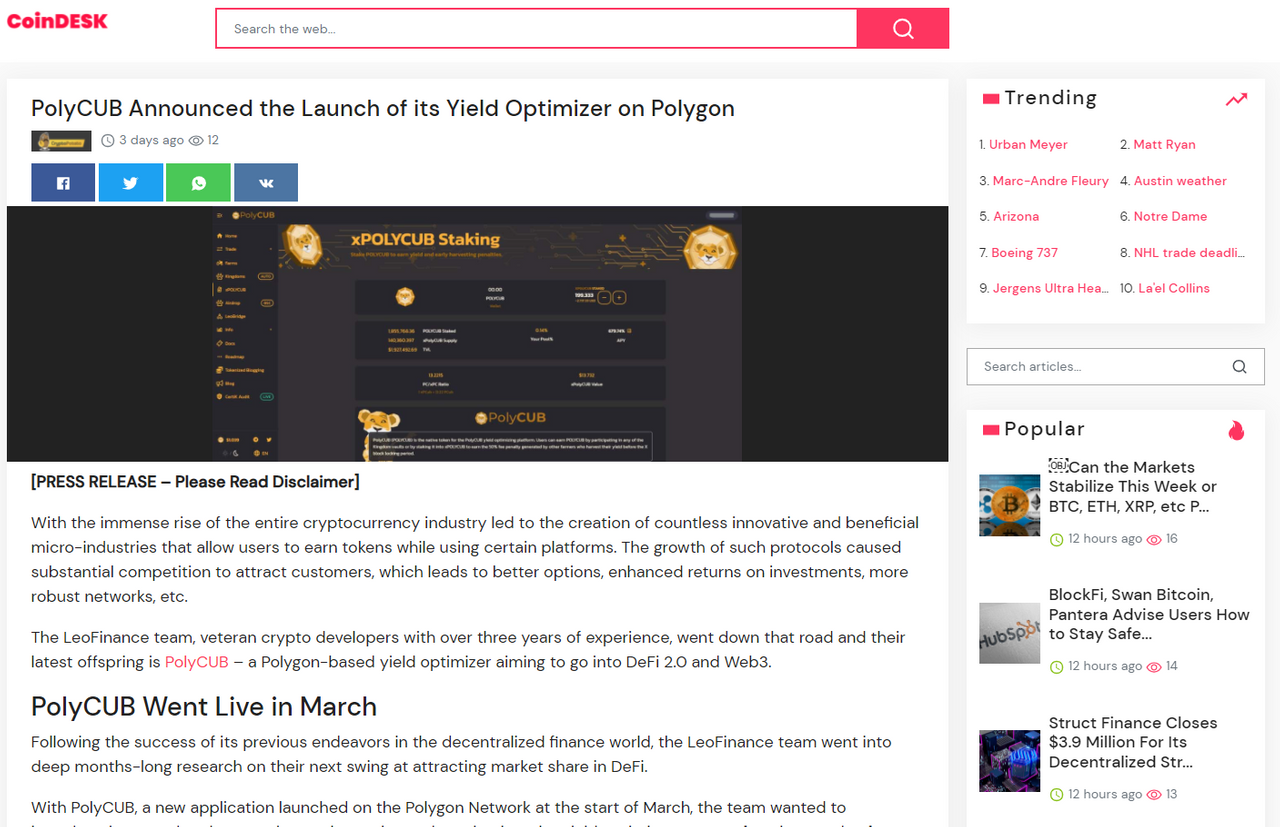1280x827 pixels.
Task: Open trending topic La'el Collins
Action: coord(1174,288)
